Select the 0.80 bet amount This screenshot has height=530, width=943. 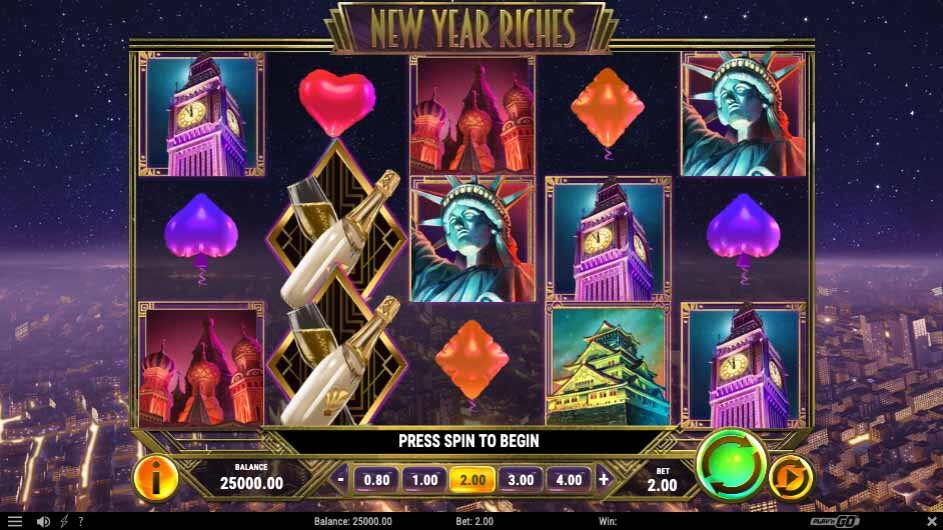pos(376,480)
